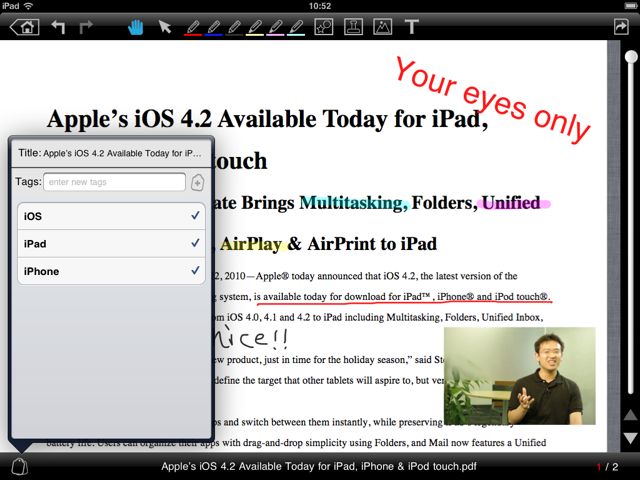This screenshot has height=480, width=640.
Task: Select the Text tool
Action: pos(411,27)
